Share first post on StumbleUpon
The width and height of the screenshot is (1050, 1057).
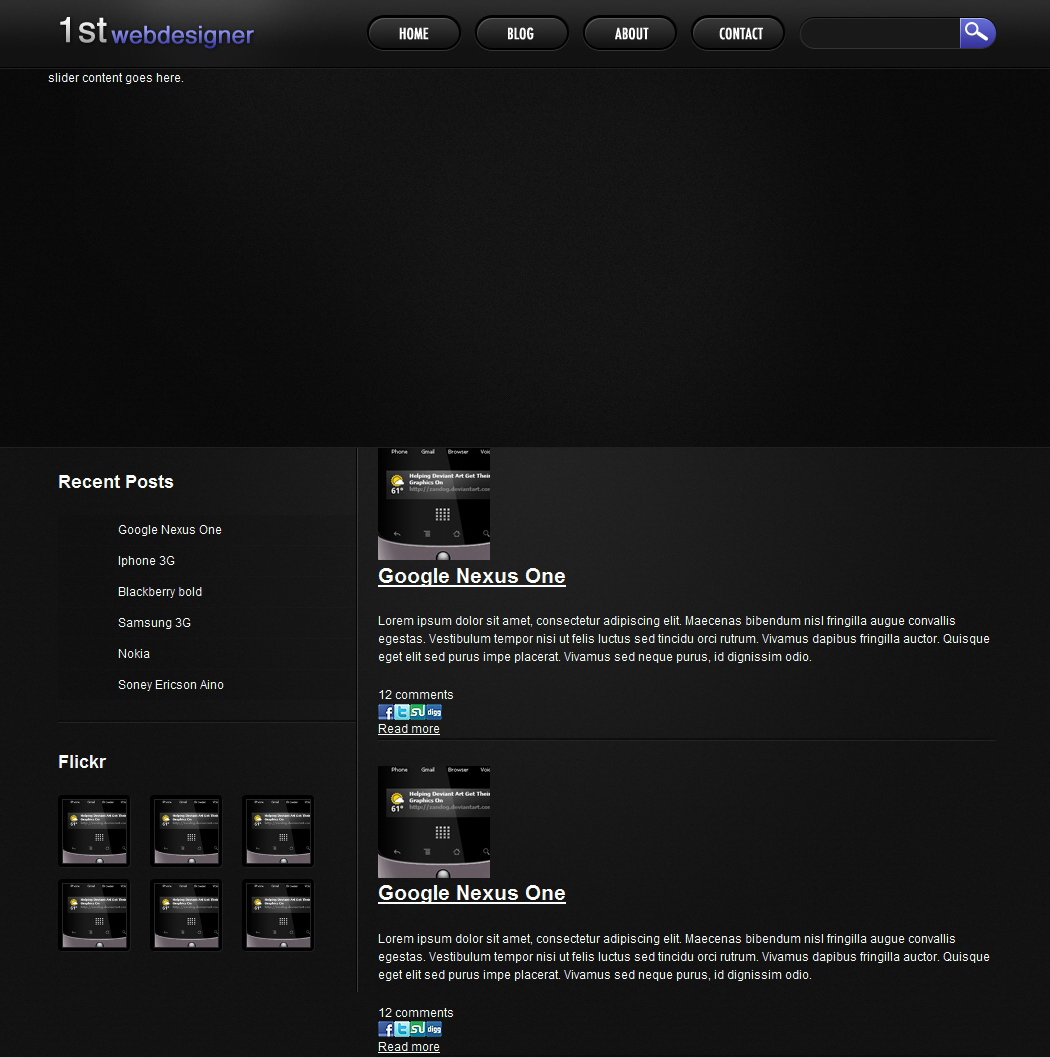click(418, 712)
